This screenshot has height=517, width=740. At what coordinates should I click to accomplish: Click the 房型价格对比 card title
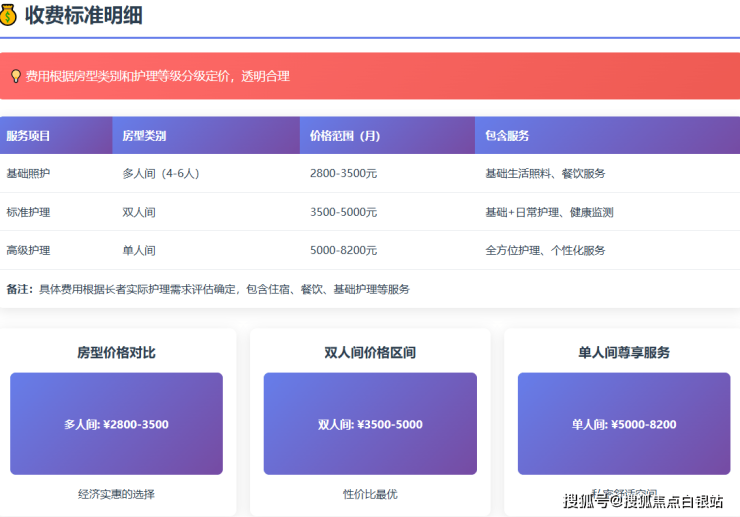(x=116, y=353)
